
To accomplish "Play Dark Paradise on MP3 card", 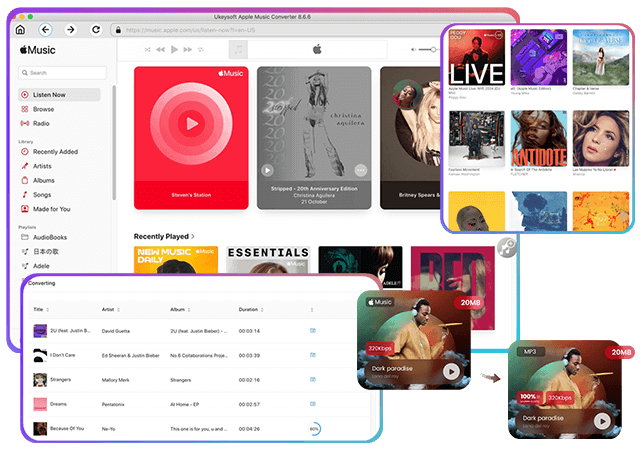I will click(x=602, y=421).
